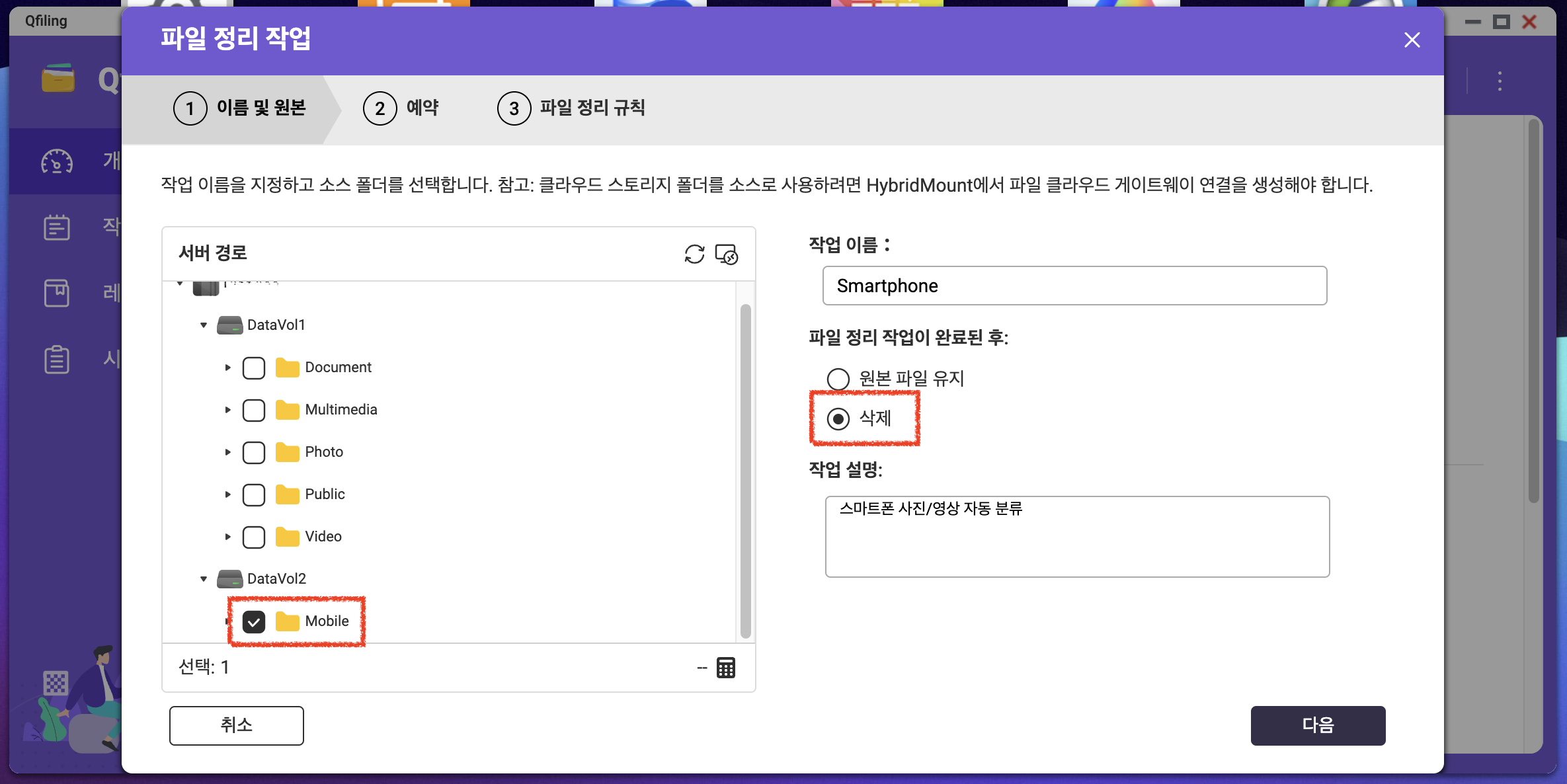Check the Photo folder checkbox
1567x784 pixels.
[254, 453]
